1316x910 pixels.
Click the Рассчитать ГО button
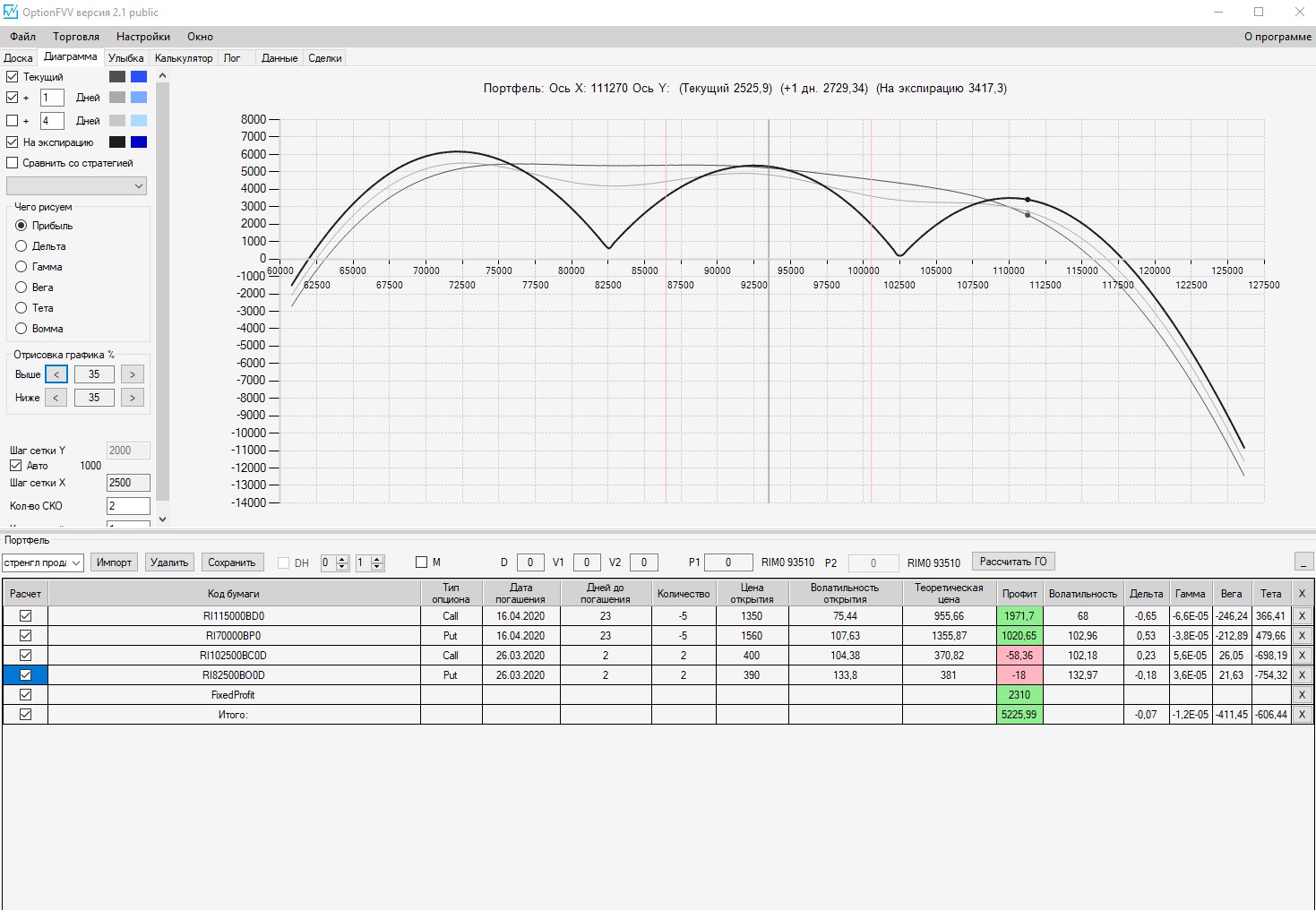[x=1013, y=562]
